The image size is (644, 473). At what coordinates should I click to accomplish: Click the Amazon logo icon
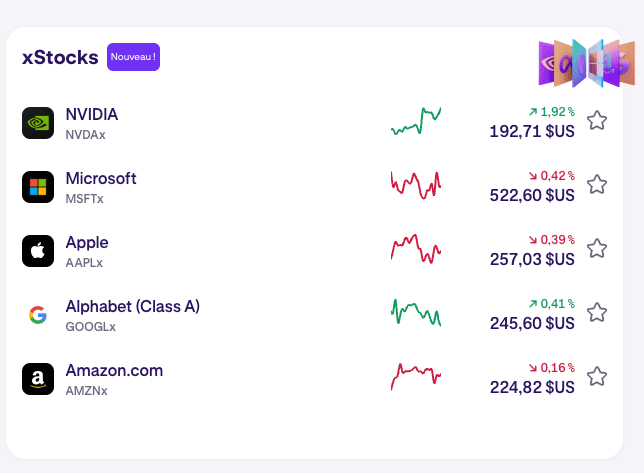38,379
